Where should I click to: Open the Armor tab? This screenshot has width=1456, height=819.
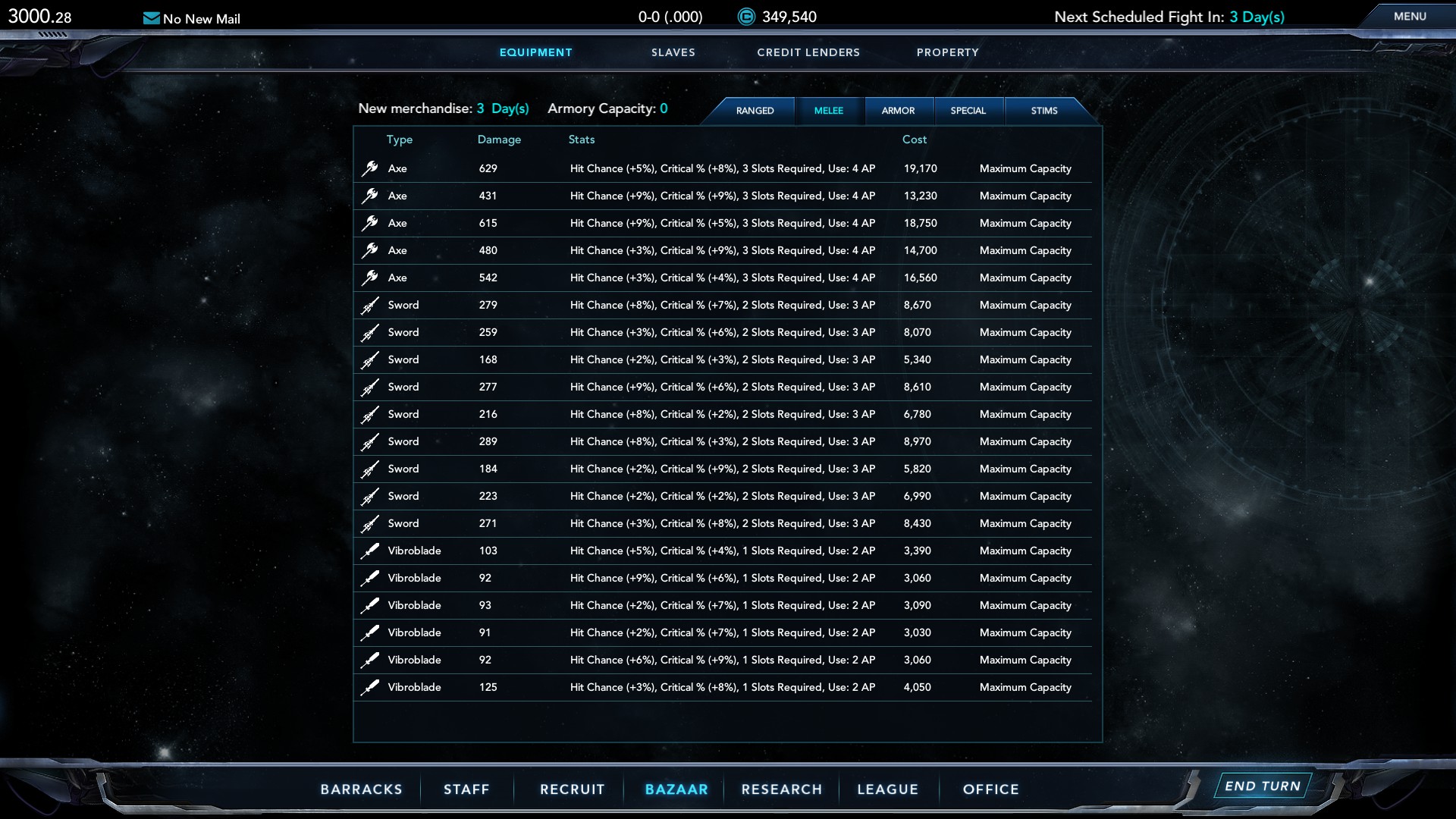click(898, 111)
